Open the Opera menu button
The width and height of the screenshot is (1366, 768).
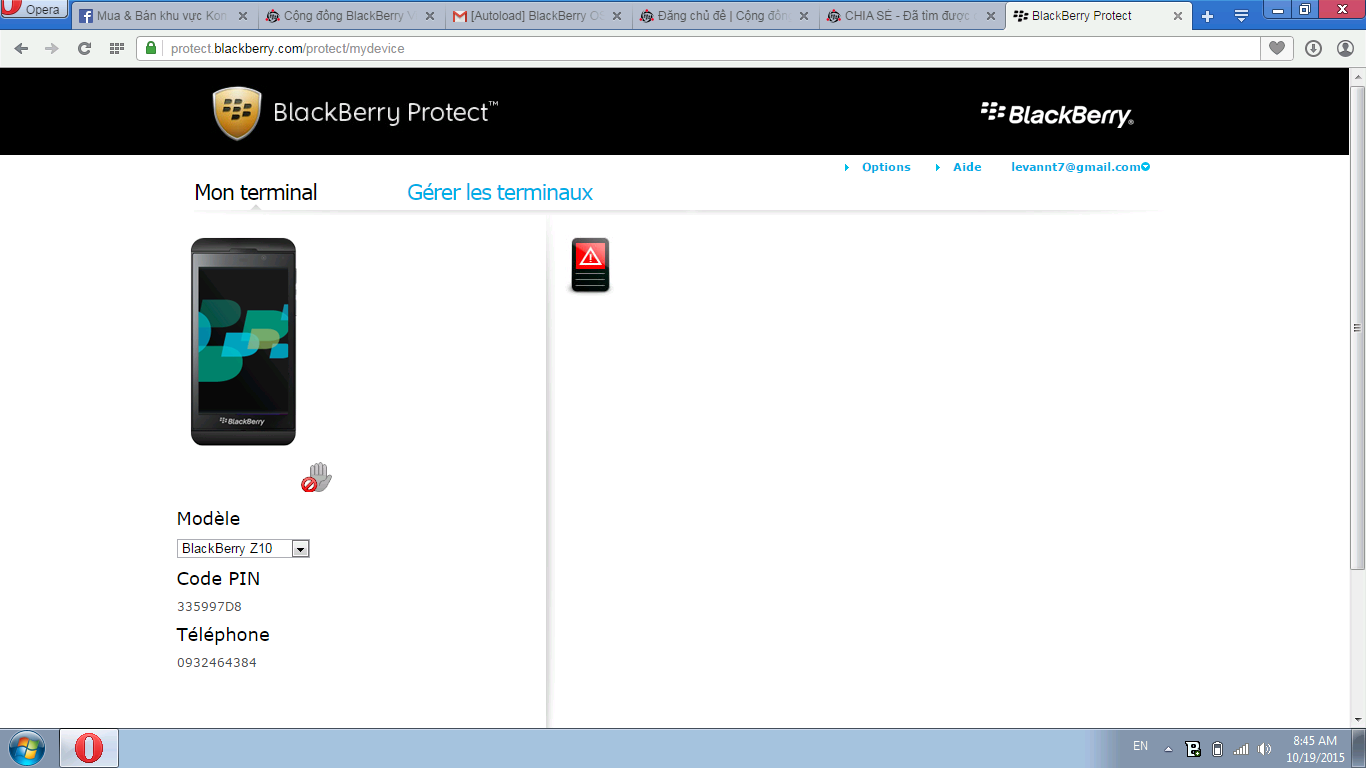33,10
